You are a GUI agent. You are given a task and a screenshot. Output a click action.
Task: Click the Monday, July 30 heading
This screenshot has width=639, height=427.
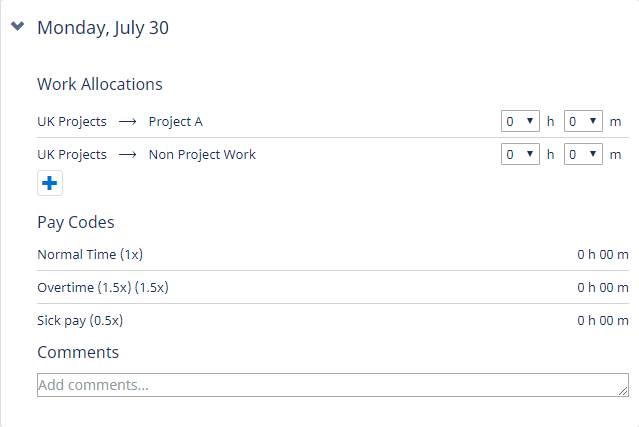pyautogui.click(x=102, y=28)
